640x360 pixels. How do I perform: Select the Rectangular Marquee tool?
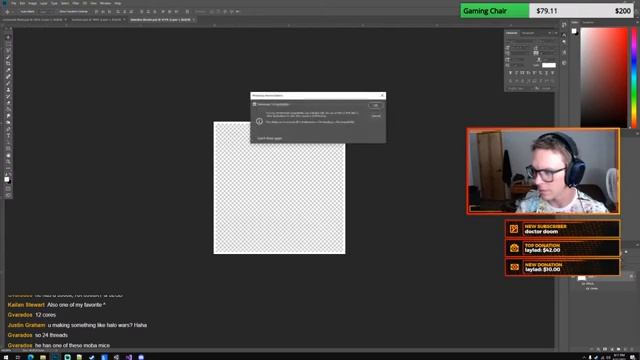point(8,44)
